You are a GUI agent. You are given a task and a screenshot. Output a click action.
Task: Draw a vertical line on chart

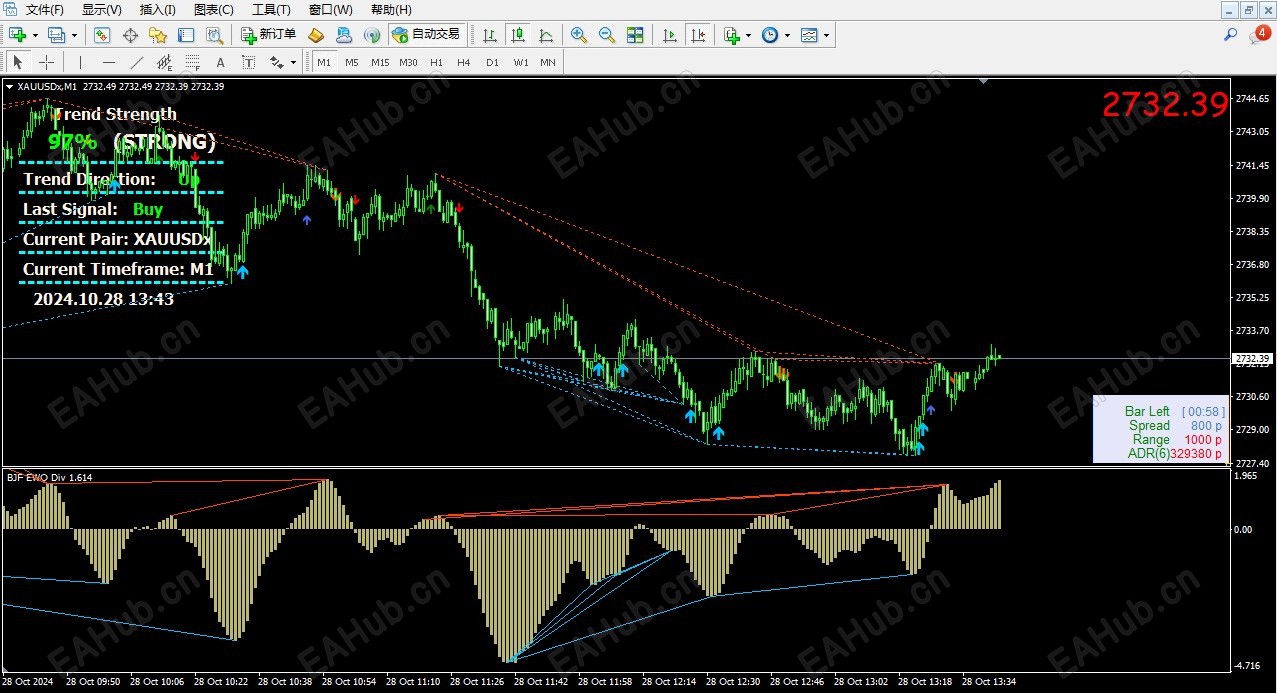point(81,62)
